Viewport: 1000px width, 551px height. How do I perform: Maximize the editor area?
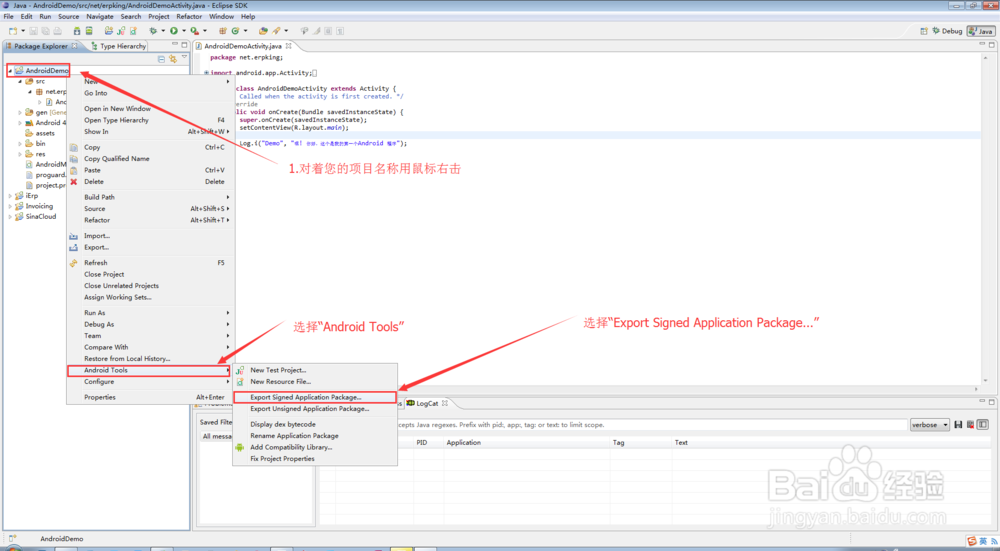pos(992,45)
